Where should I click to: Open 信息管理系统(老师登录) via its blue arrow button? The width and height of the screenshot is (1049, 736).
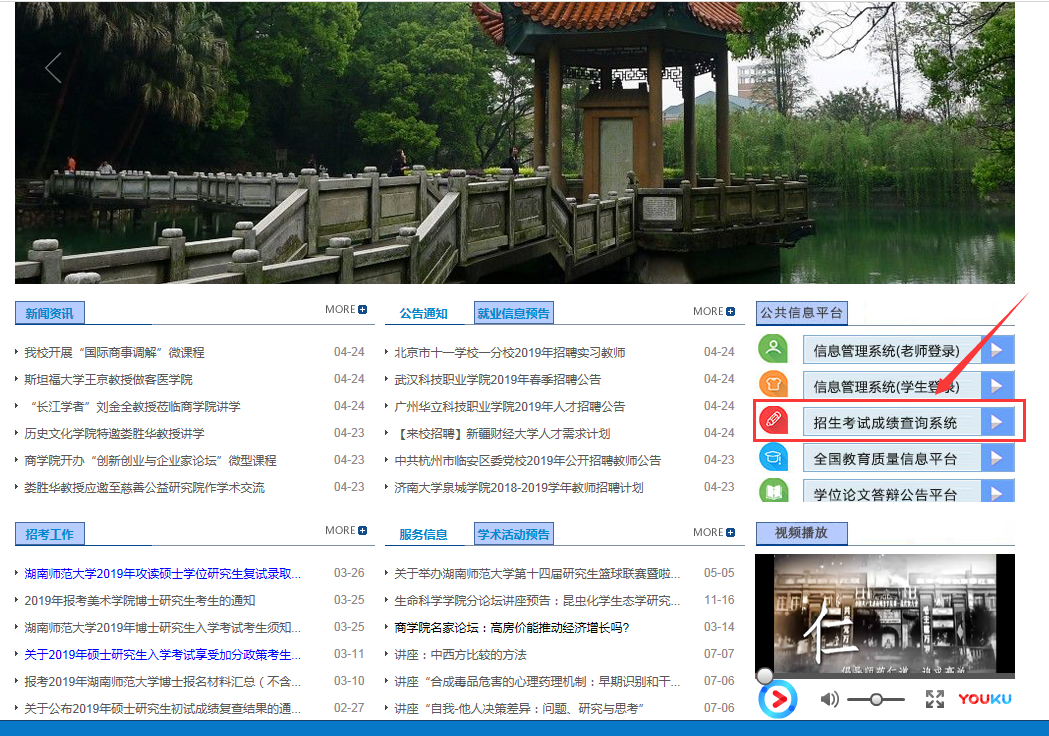pos(997,347)
